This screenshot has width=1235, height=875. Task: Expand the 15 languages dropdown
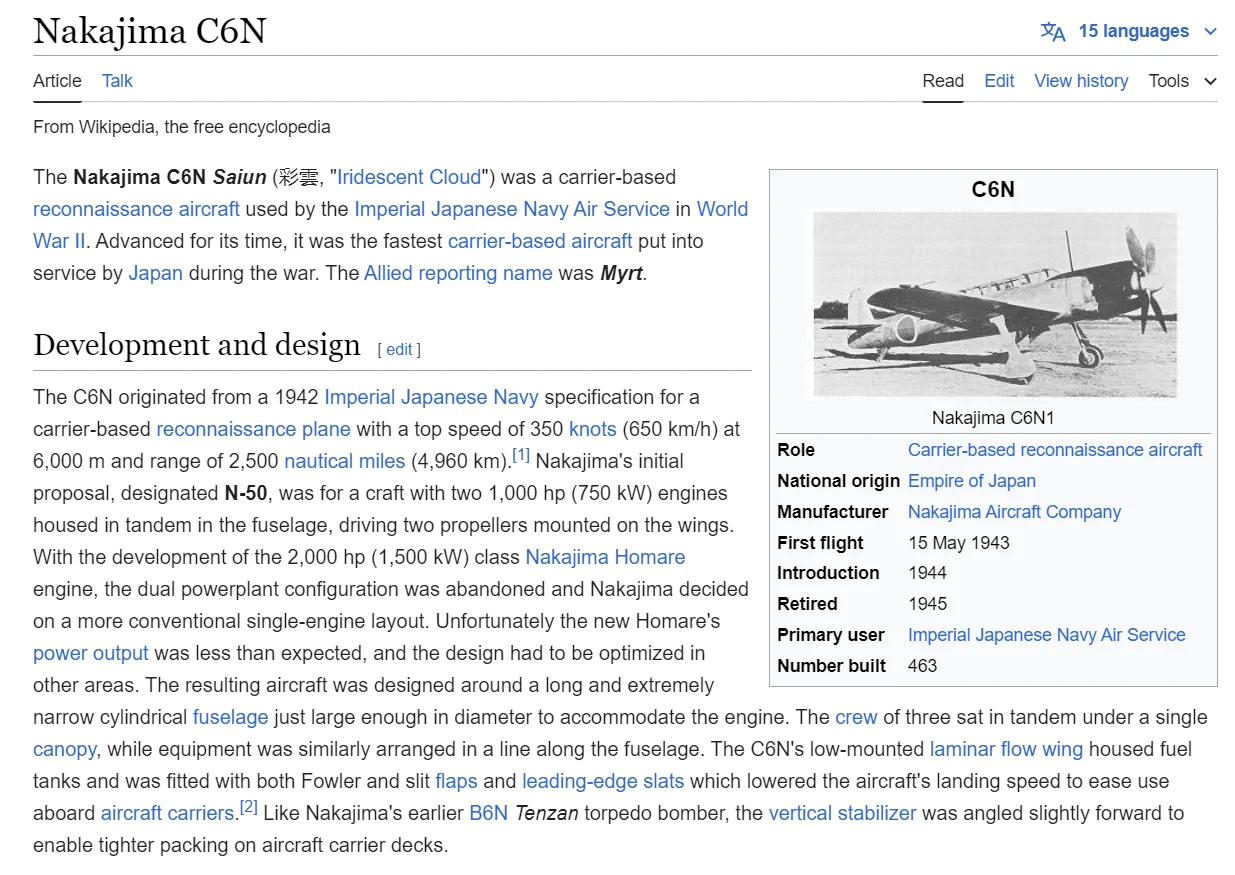click(x=1134, y=31)
